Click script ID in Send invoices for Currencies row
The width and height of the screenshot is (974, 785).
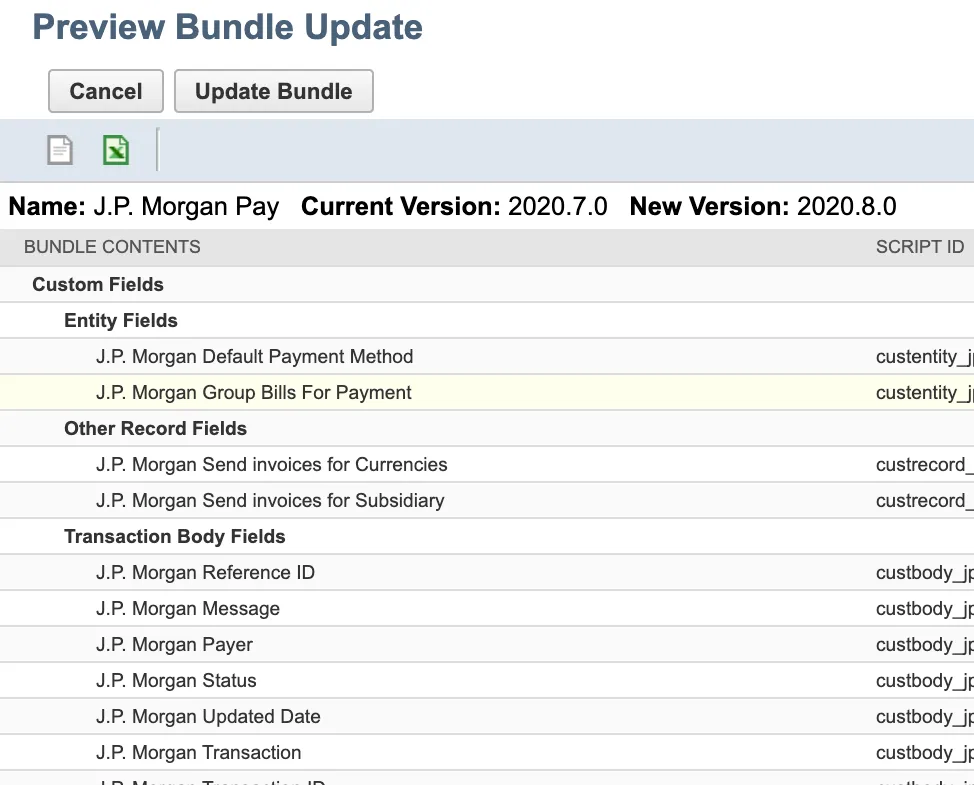pos(924,465)
